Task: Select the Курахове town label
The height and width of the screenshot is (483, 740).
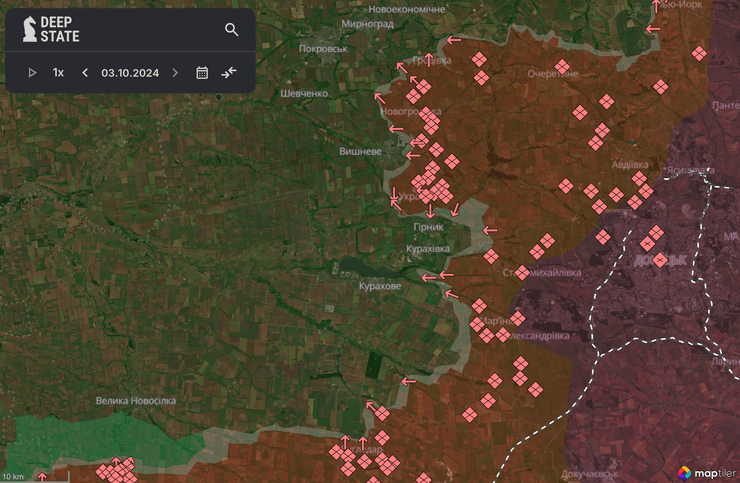Action: (x=379, y=286)
